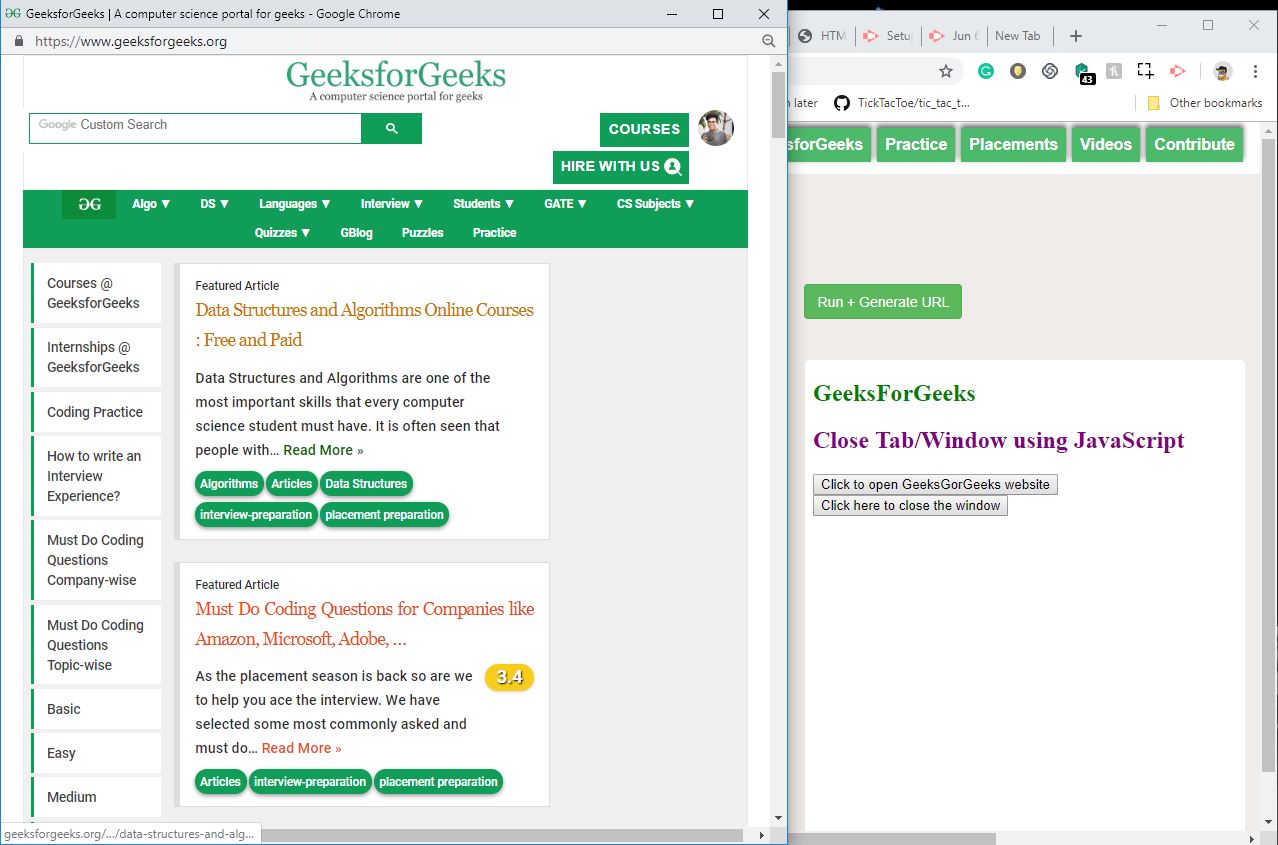Open the Languages dropdown

(x=295, y=204)
